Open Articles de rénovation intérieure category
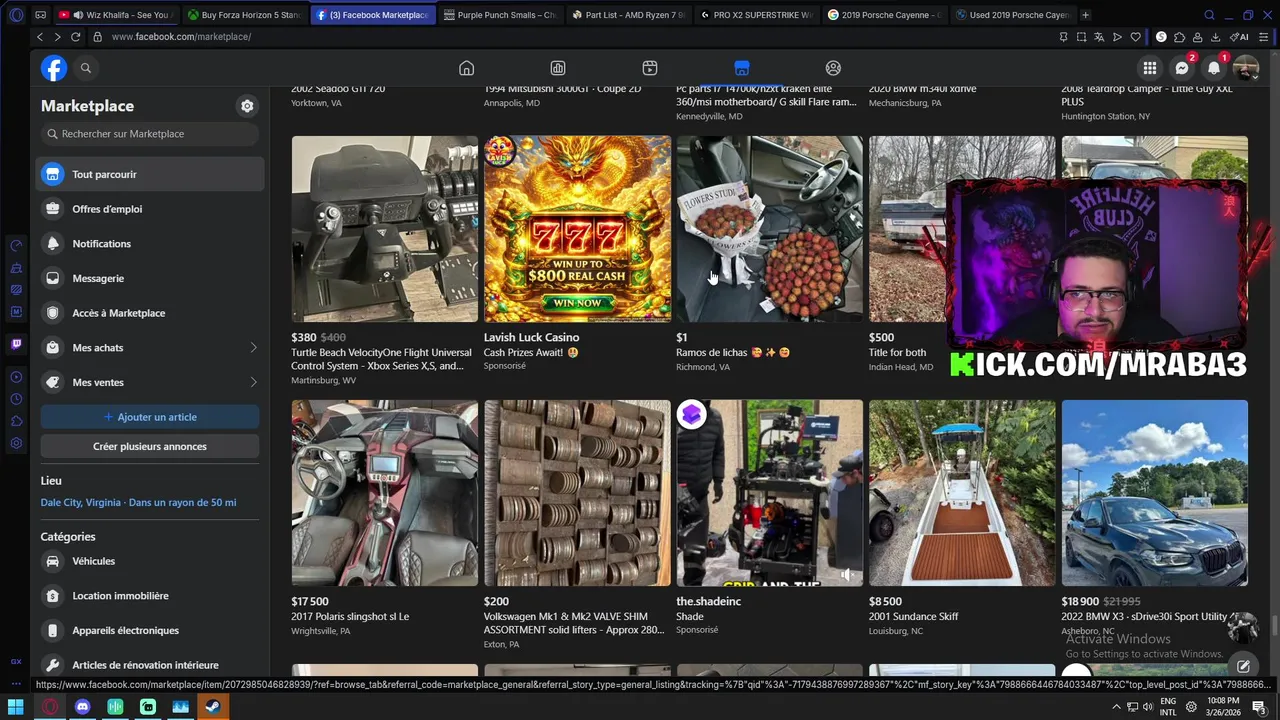This screenshot has width=1280, height=720. pyautogui.click(x=150, y=665)
